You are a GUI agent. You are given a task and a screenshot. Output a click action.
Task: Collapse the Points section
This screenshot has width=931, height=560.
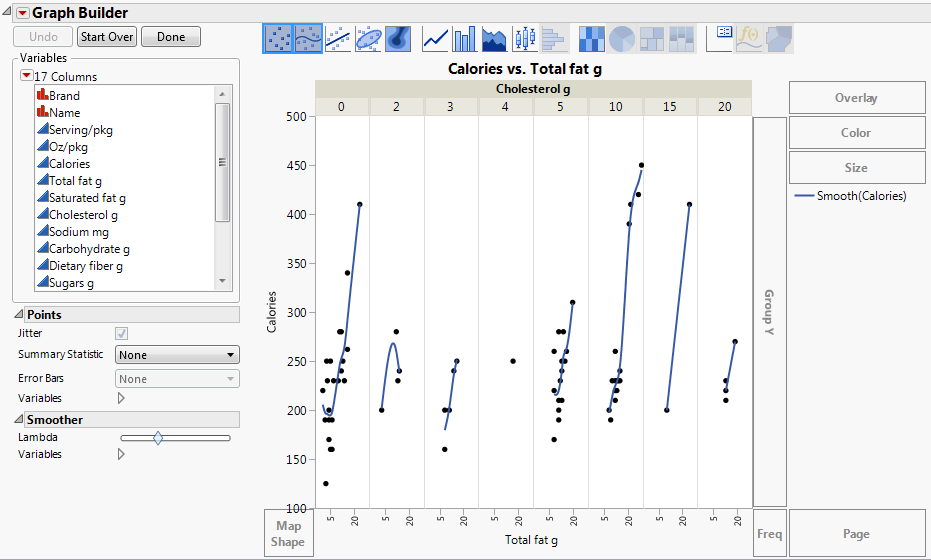point(19,314)
